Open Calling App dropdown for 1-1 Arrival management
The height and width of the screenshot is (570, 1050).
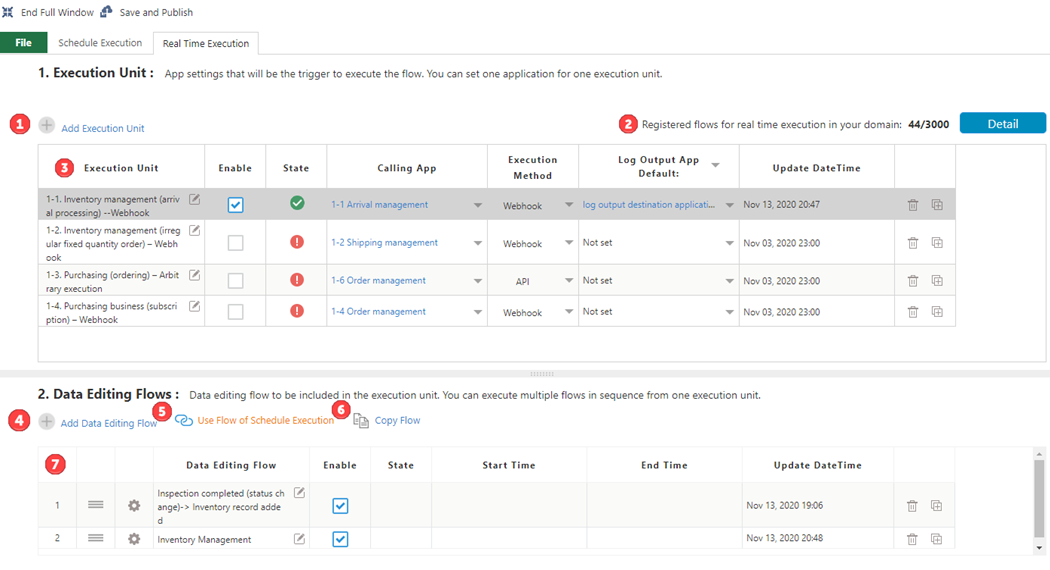(477, 205)
